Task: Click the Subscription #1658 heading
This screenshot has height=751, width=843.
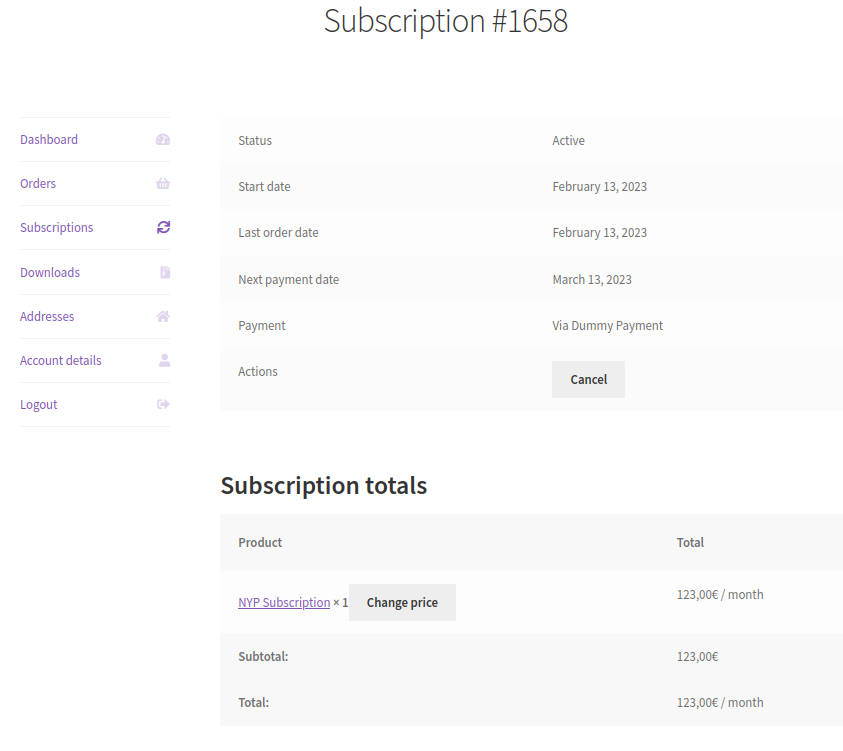Action: (x=445, y=21)
